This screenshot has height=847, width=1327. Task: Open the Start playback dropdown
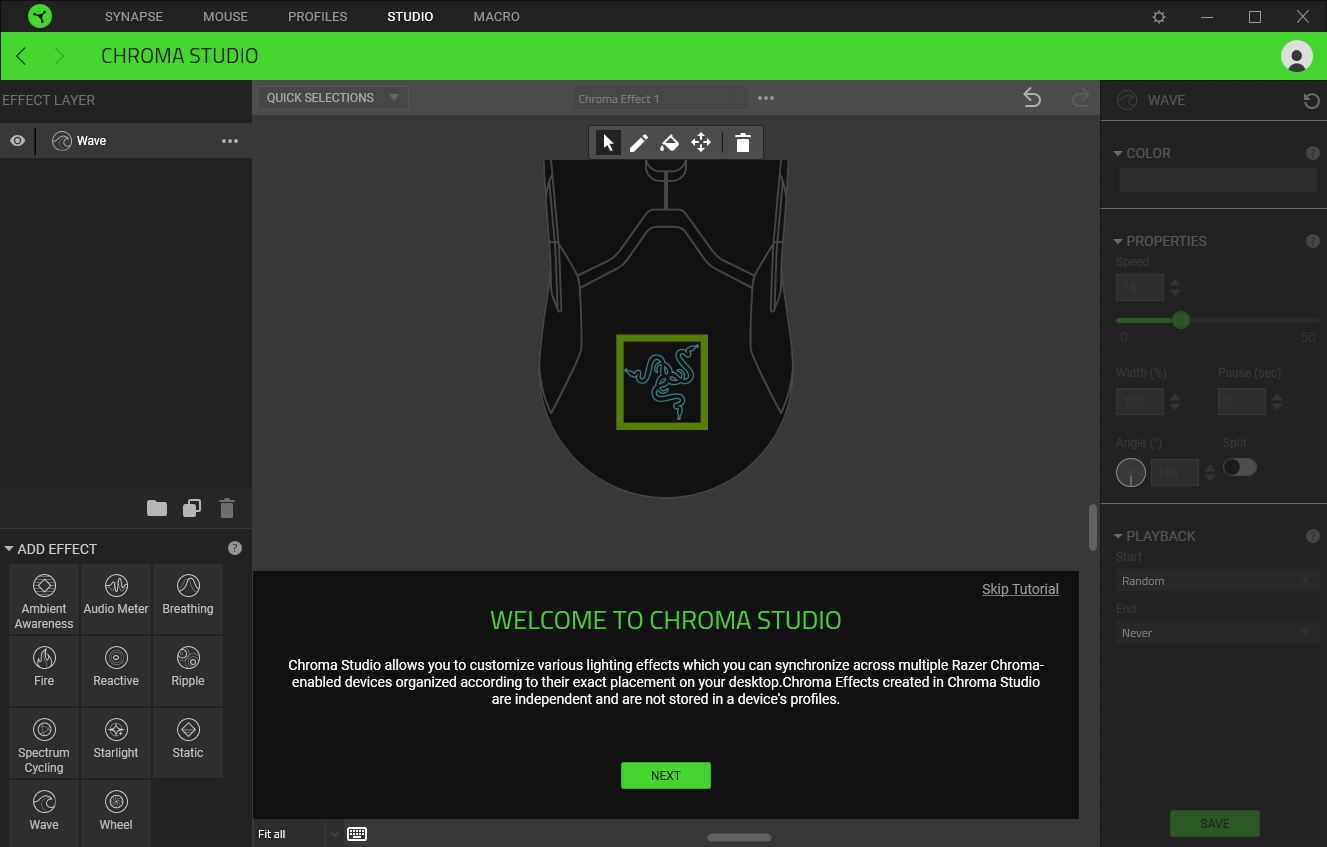1217,581
